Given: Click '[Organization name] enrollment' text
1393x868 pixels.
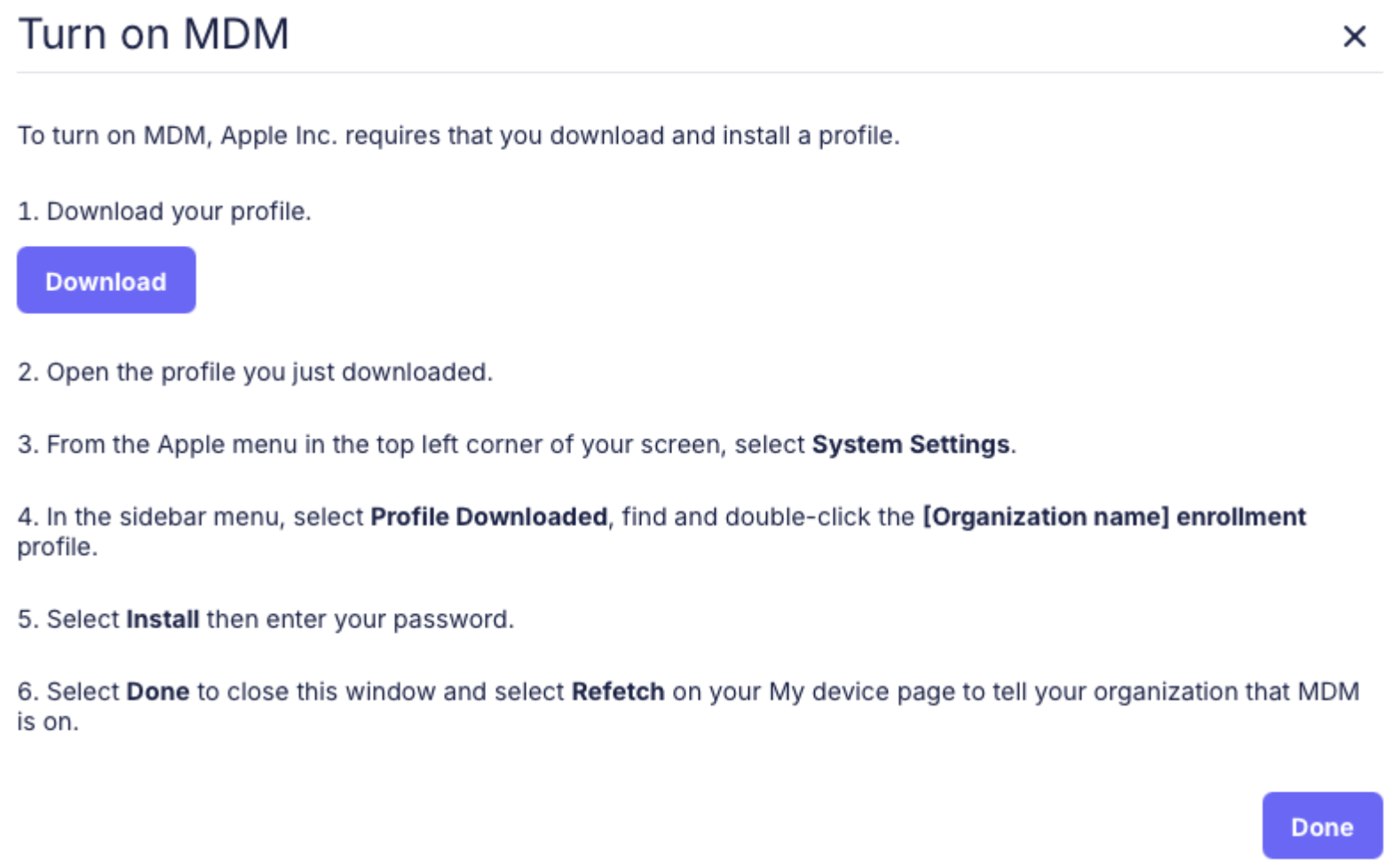Looking at the screenshot, I should click(1114, 517).
